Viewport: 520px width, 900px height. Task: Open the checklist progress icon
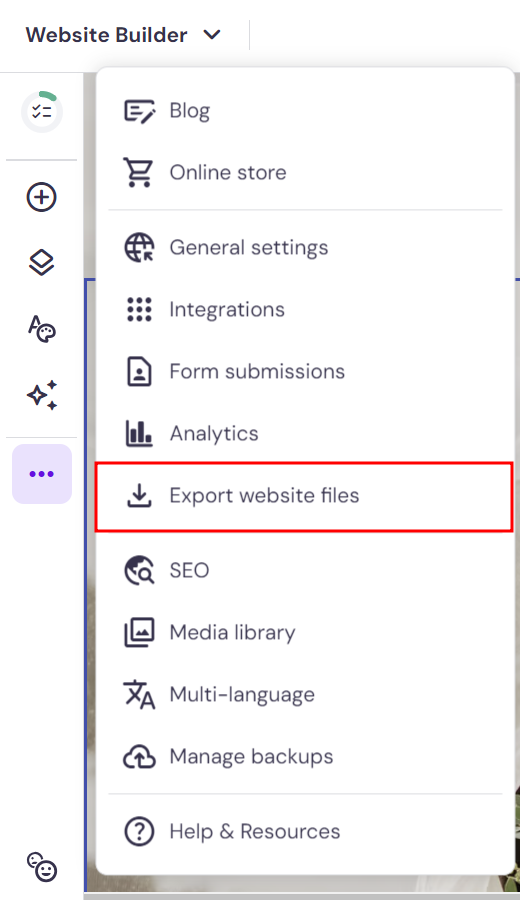42,111
